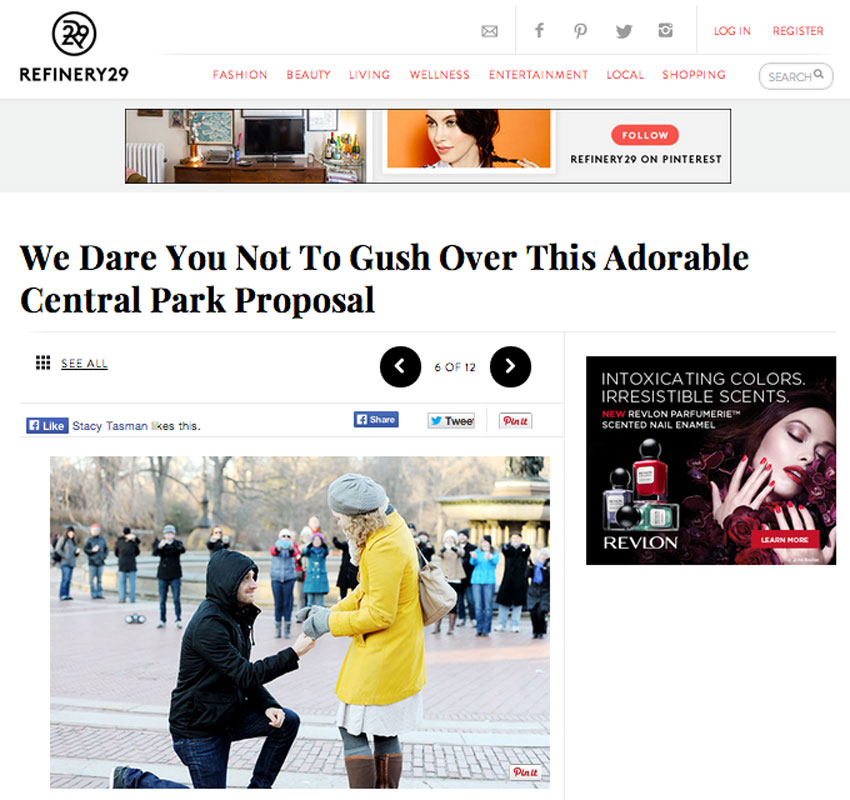Select the Wellness menu item
The height and width of the screenshot is (800, 850).
pyautogui.click(x=440, y=75)
